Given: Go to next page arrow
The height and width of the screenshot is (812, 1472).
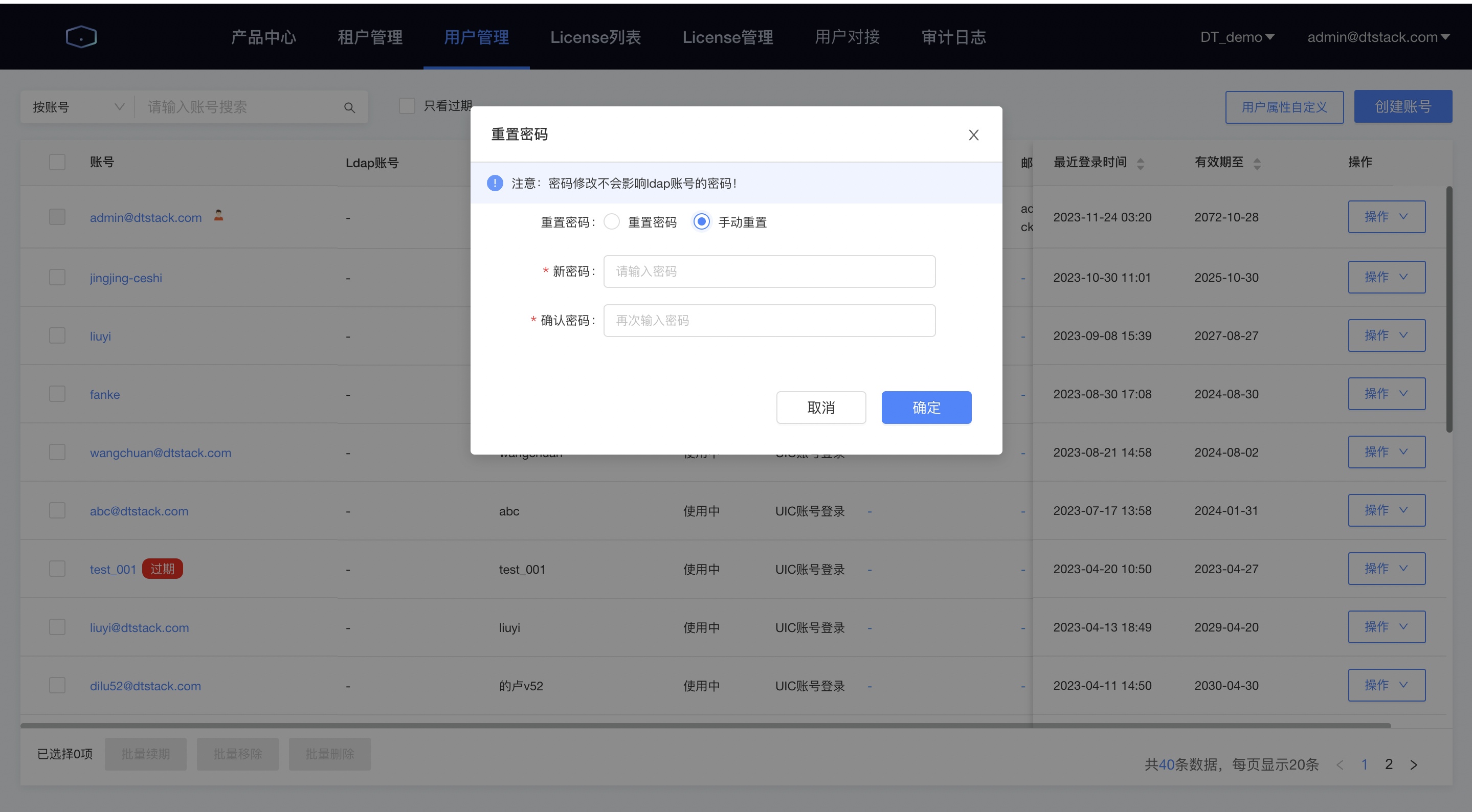Looking at the screenshot, I should click(1414, 764).
